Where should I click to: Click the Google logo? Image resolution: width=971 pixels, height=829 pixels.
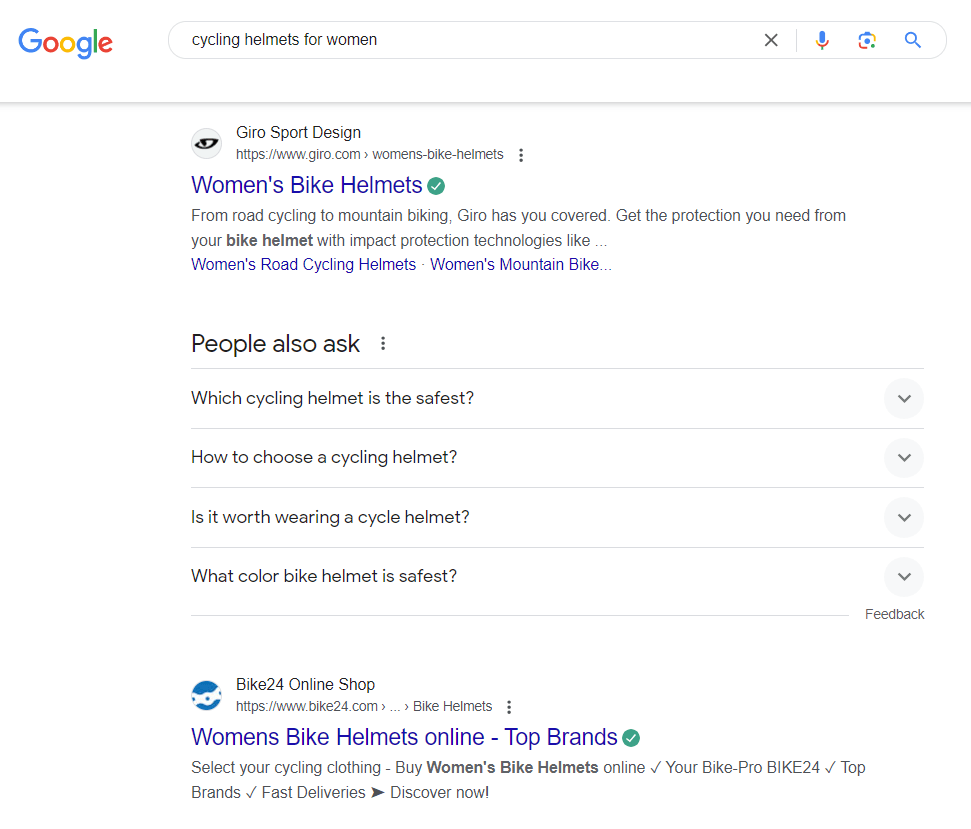tap(66, 42)
